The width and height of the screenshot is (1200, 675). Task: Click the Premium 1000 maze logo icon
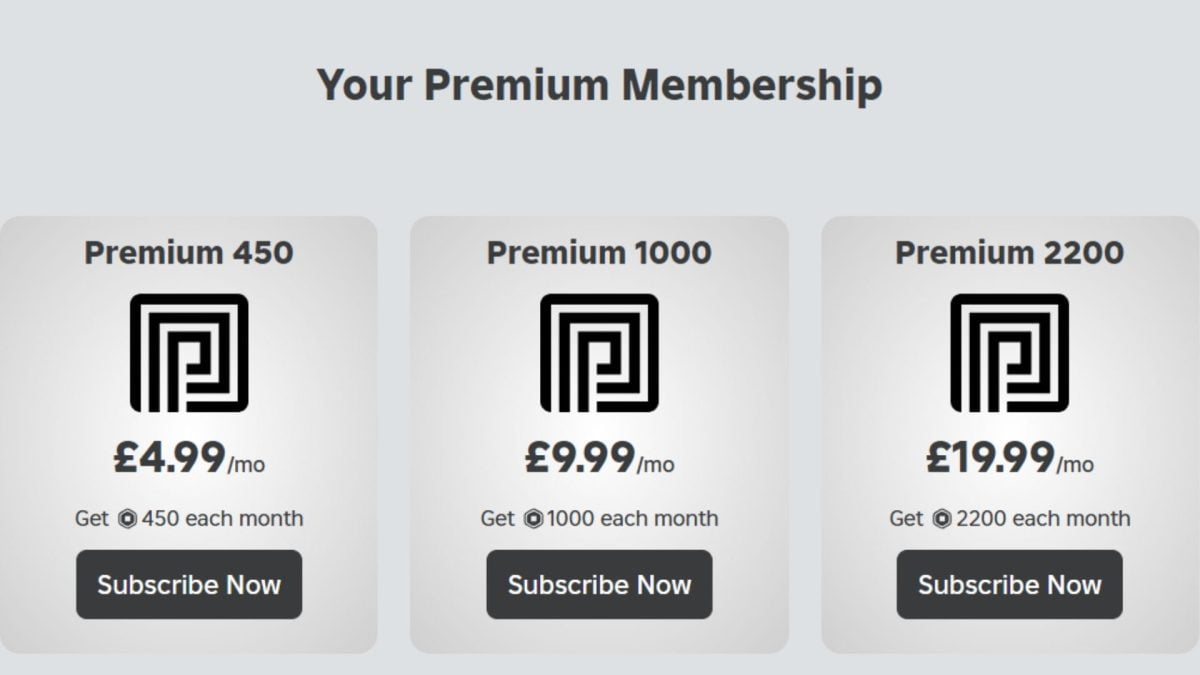coord(598,355)
